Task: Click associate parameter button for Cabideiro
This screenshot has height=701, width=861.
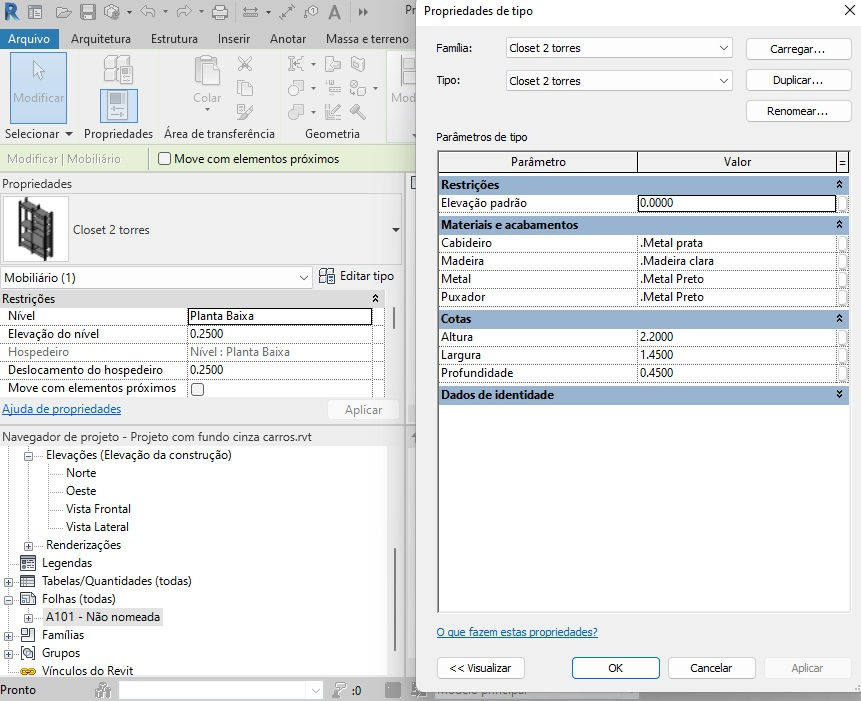Action: (x=842, y=243)
